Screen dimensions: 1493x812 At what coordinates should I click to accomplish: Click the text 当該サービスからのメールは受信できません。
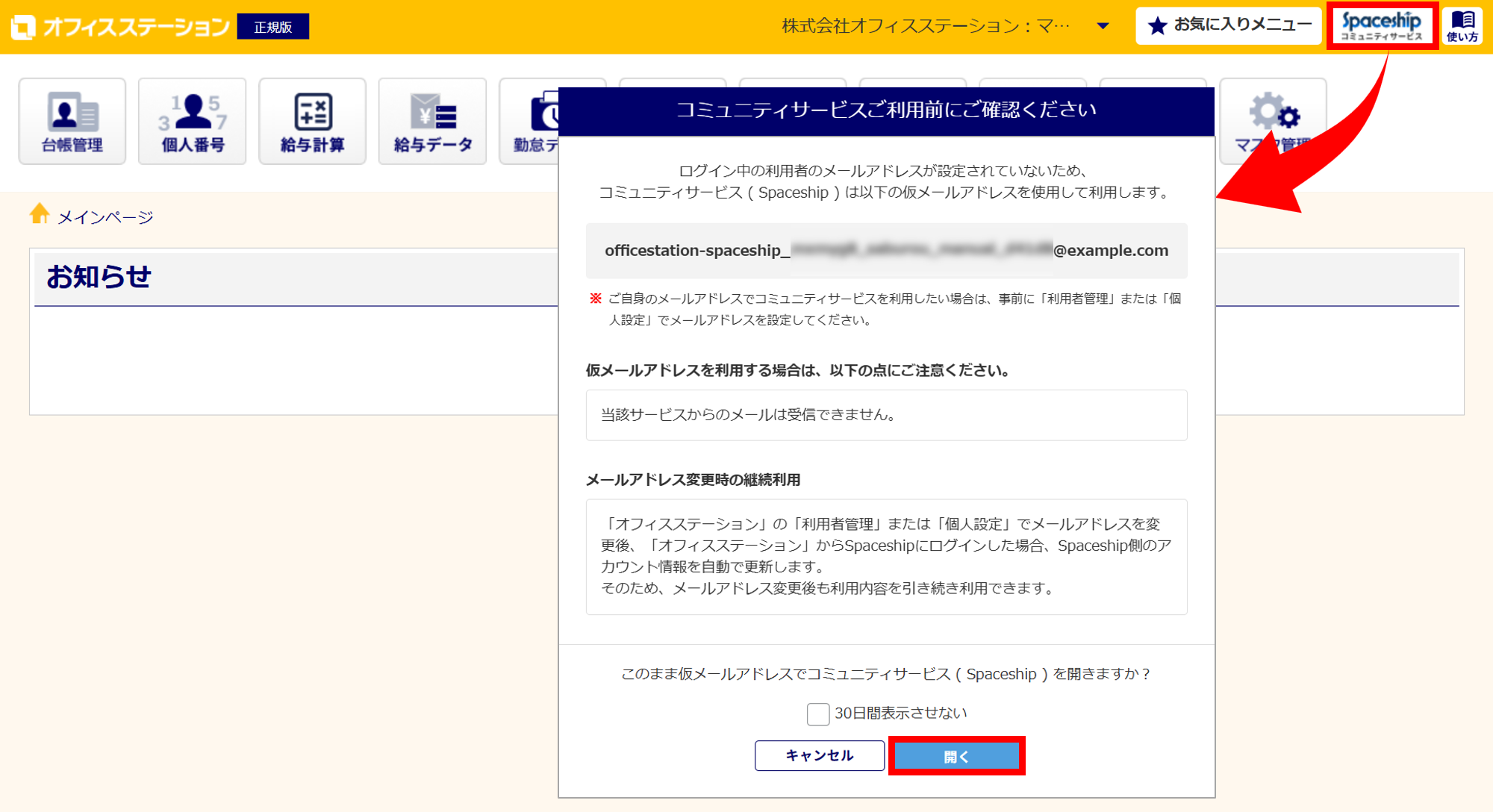749,415
